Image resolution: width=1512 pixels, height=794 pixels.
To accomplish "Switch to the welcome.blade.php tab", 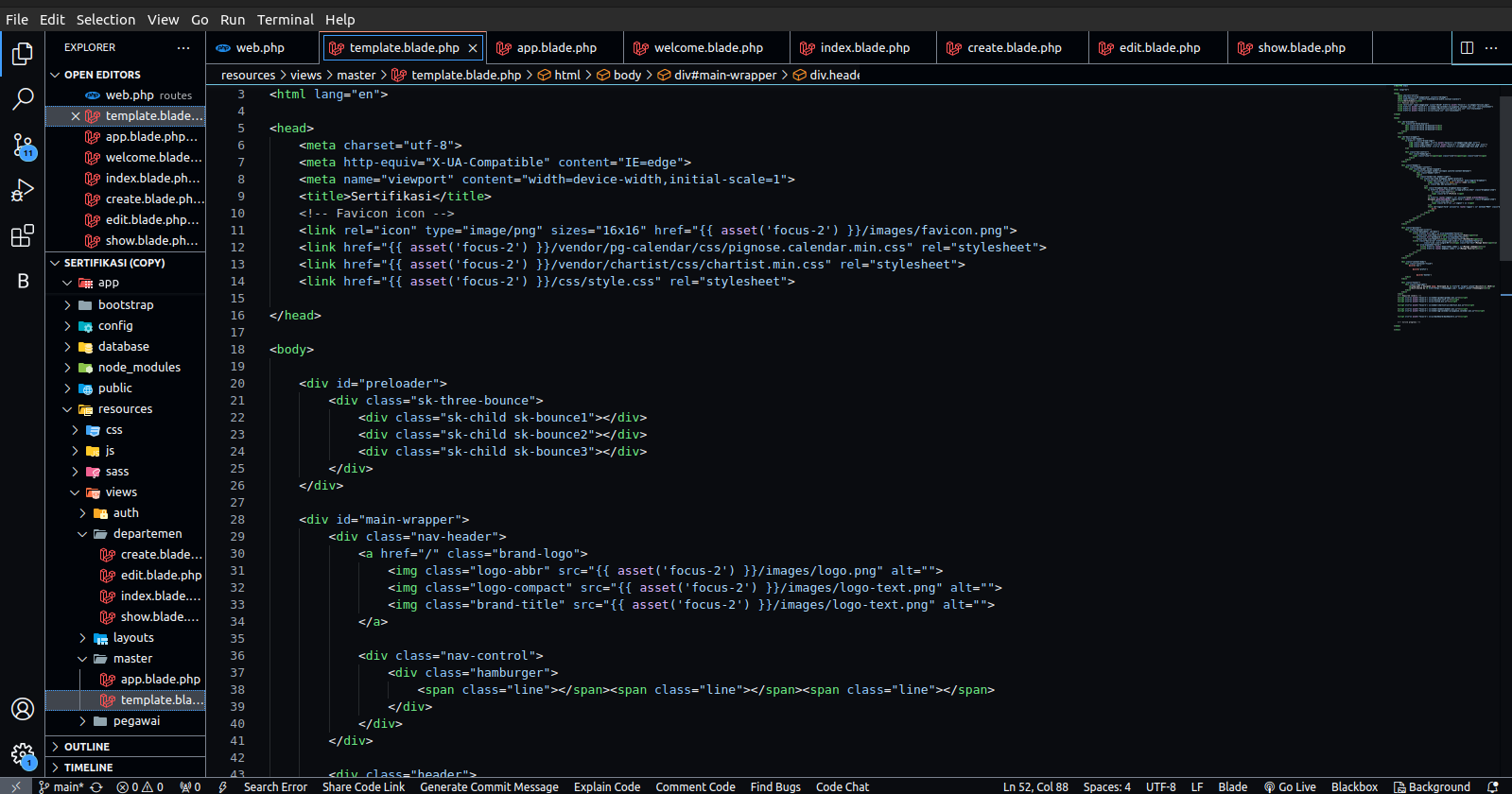I will pos(707,47).
